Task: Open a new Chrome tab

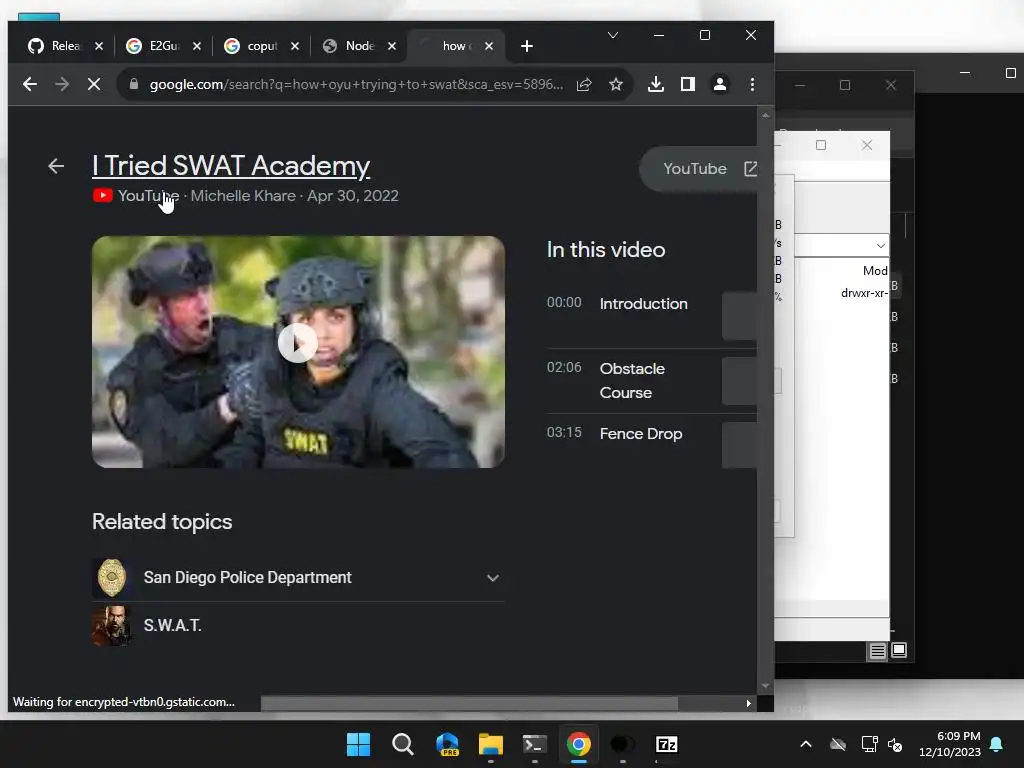Action: 526,46
